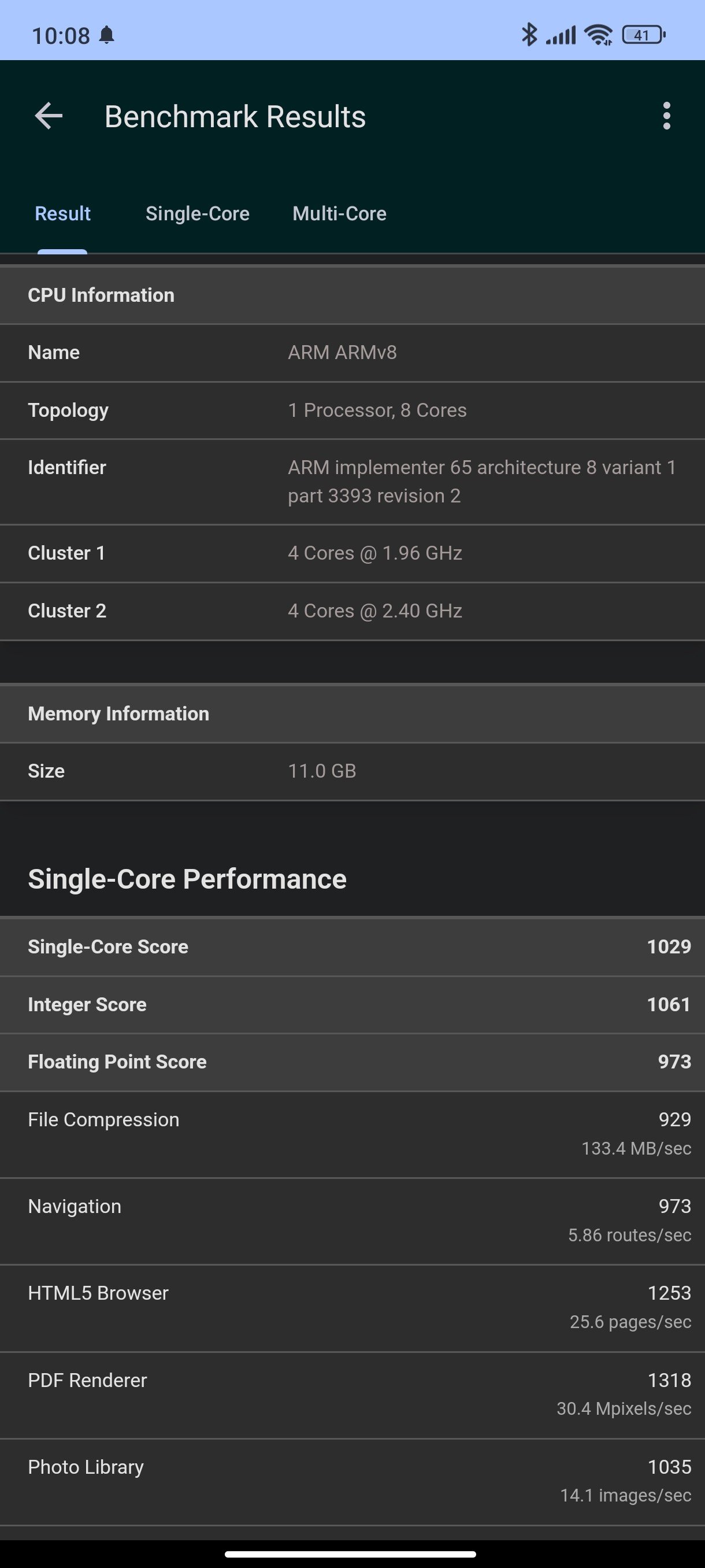Tap the bottom home gesture bar
This screenshot has height=1568, width=705.
(350, 1554)
